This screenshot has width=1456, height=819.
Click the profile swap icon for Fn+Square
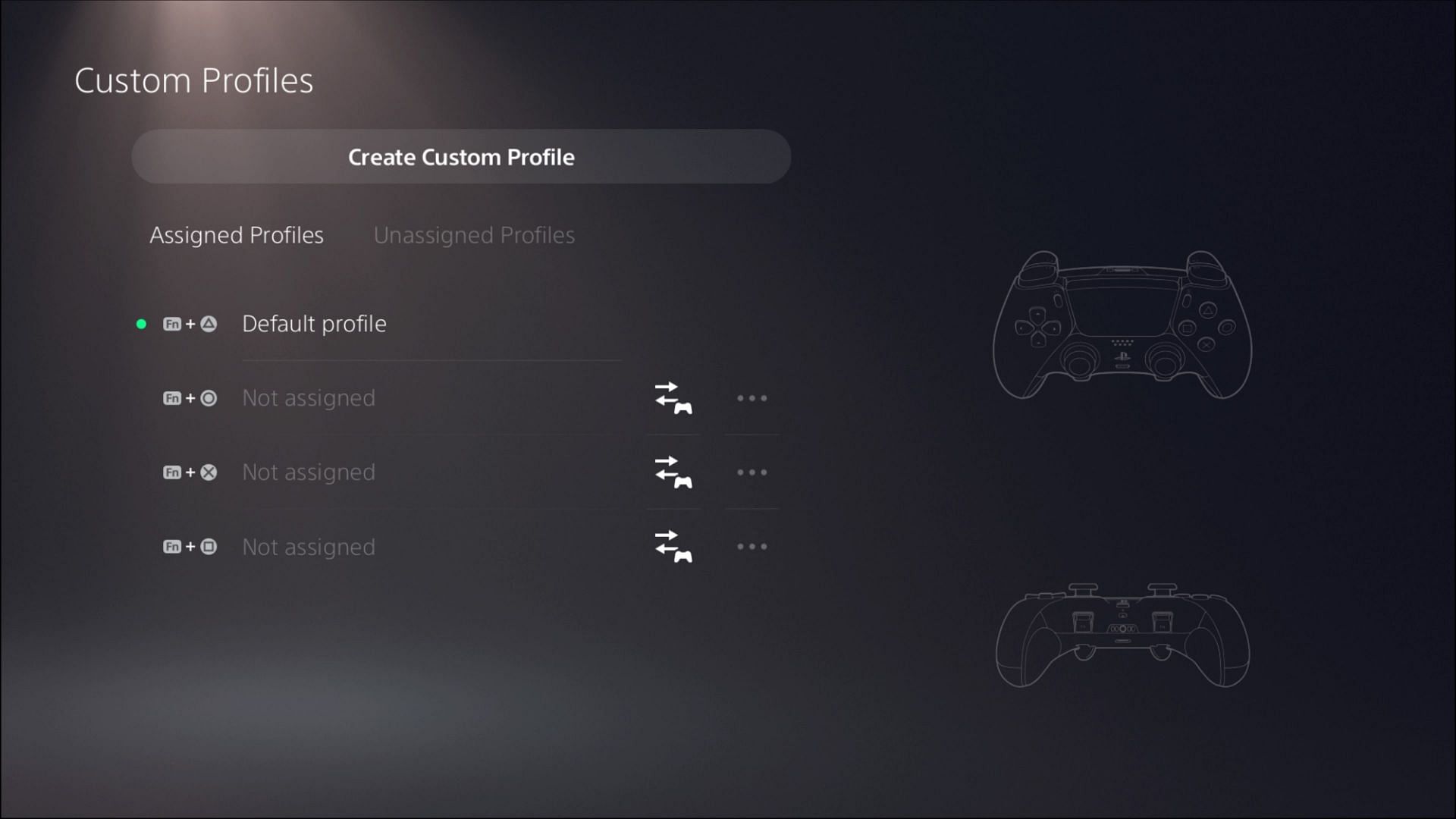click(672, 547)
